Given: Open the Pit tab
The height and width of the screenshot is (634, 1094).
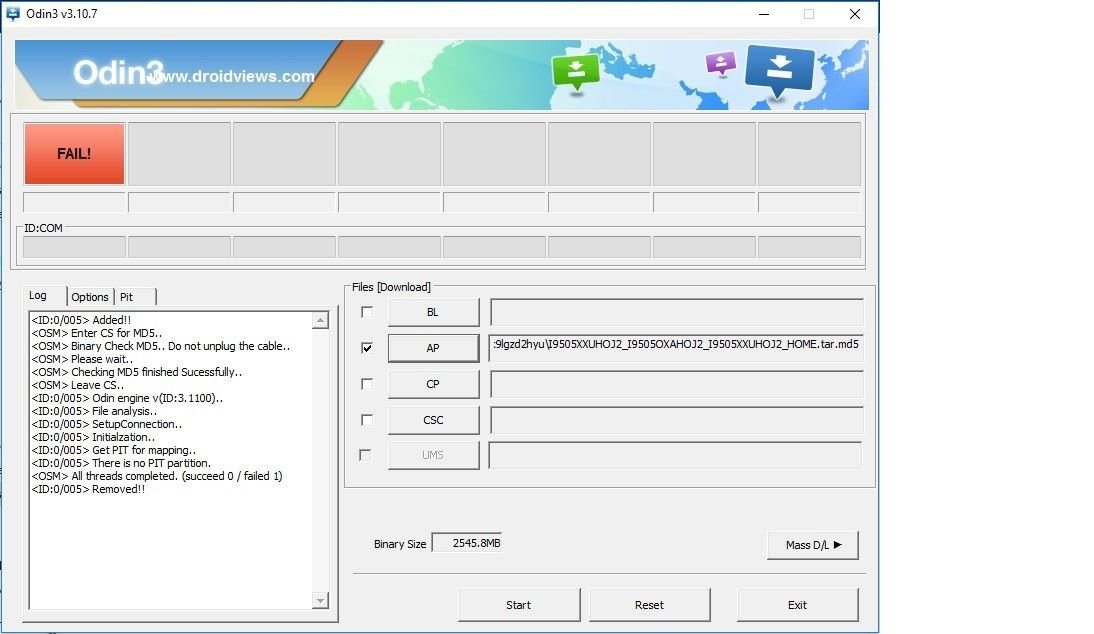Looking at the screenshot, I should [126, 297].
